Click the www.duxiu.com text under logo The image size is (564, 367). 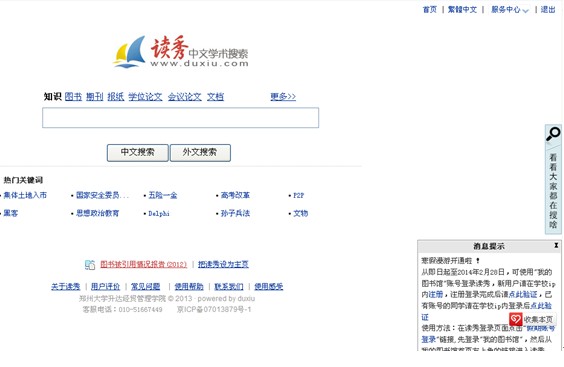(199, 64)
